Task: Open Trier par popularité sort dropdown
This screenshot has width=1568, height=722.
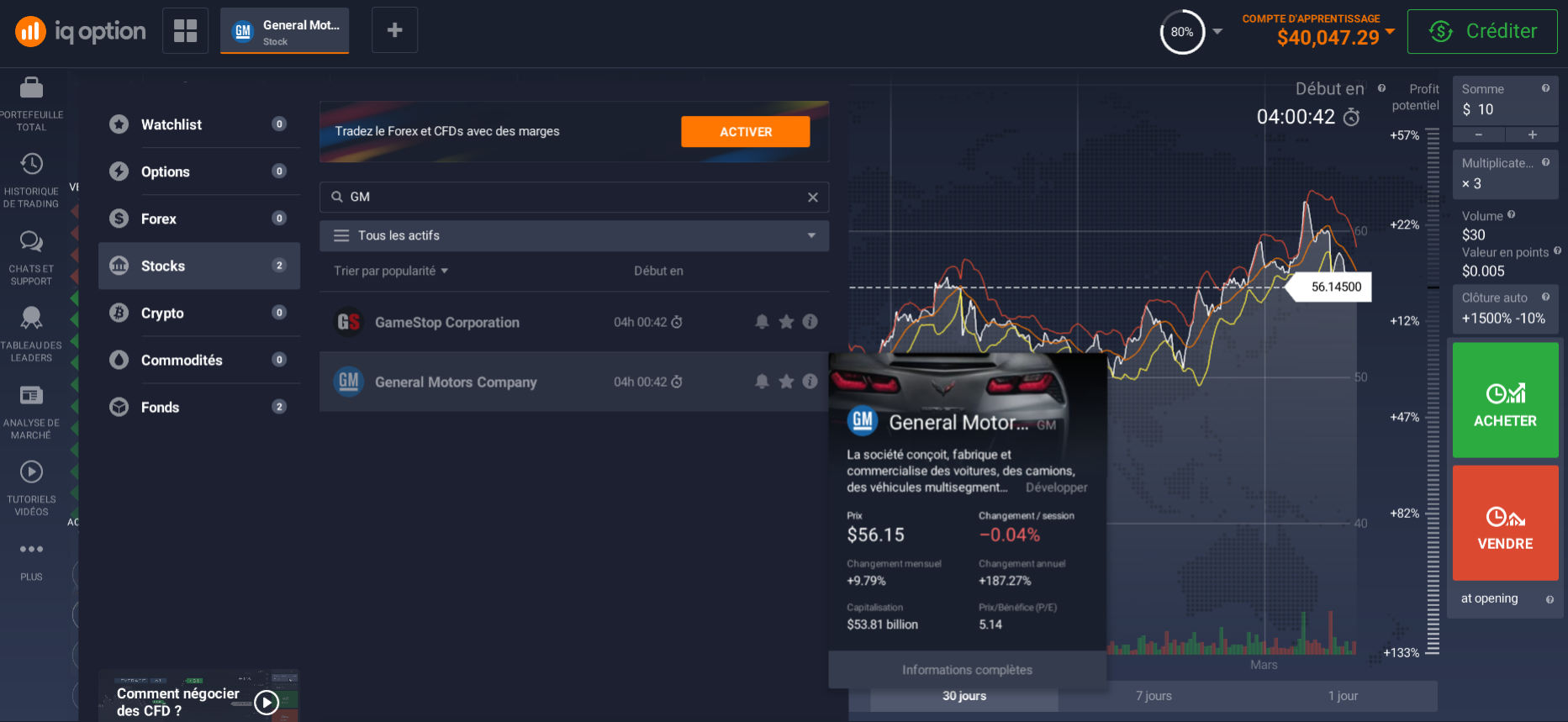Action: (x=391, y=271)
